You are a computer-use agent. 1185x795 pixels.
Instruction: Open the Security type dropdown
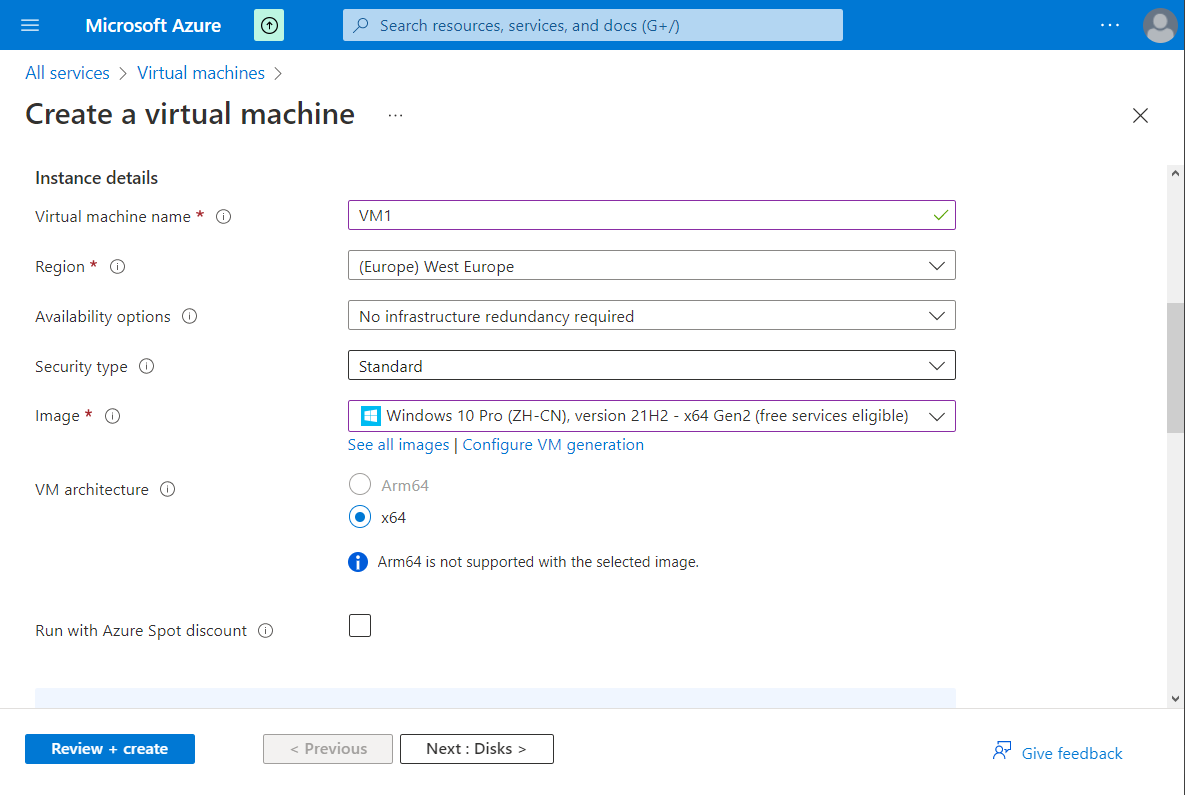(651, 366)
